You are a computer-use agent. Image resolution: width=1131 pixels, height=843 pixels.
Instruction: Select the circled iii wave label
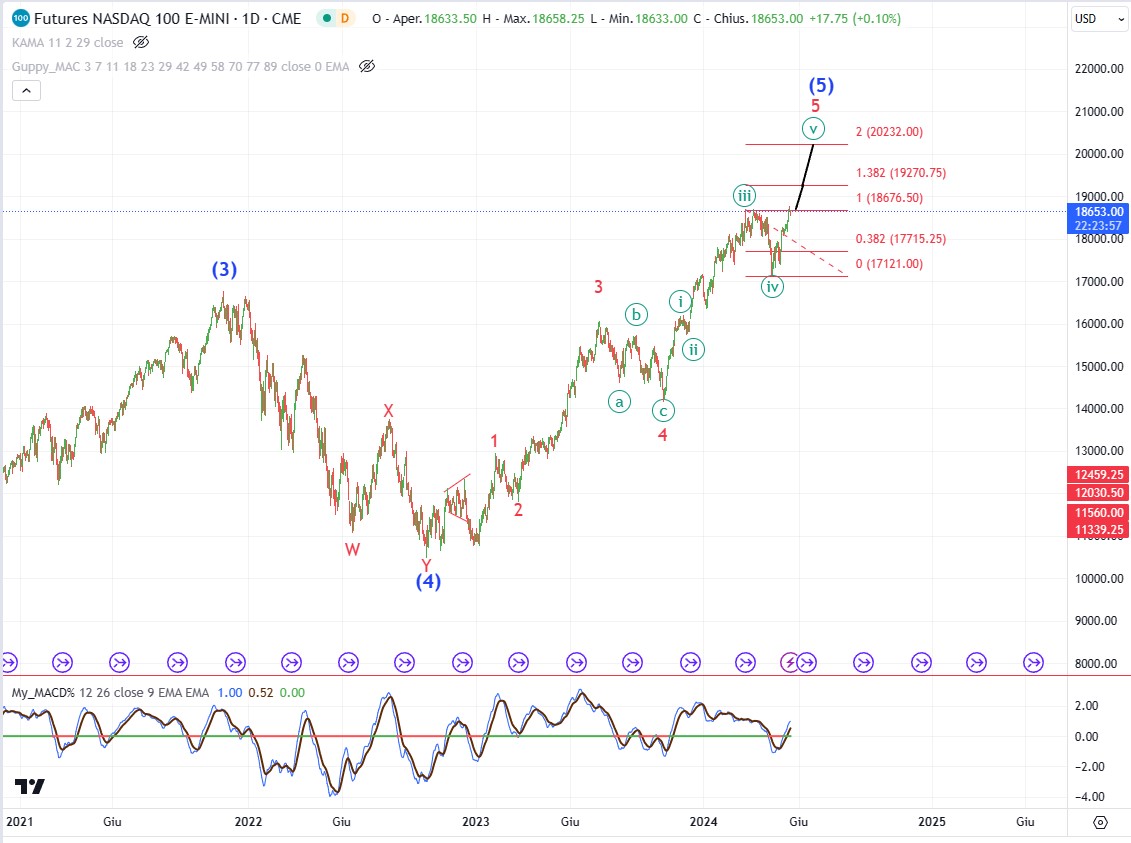coord(744,195)
